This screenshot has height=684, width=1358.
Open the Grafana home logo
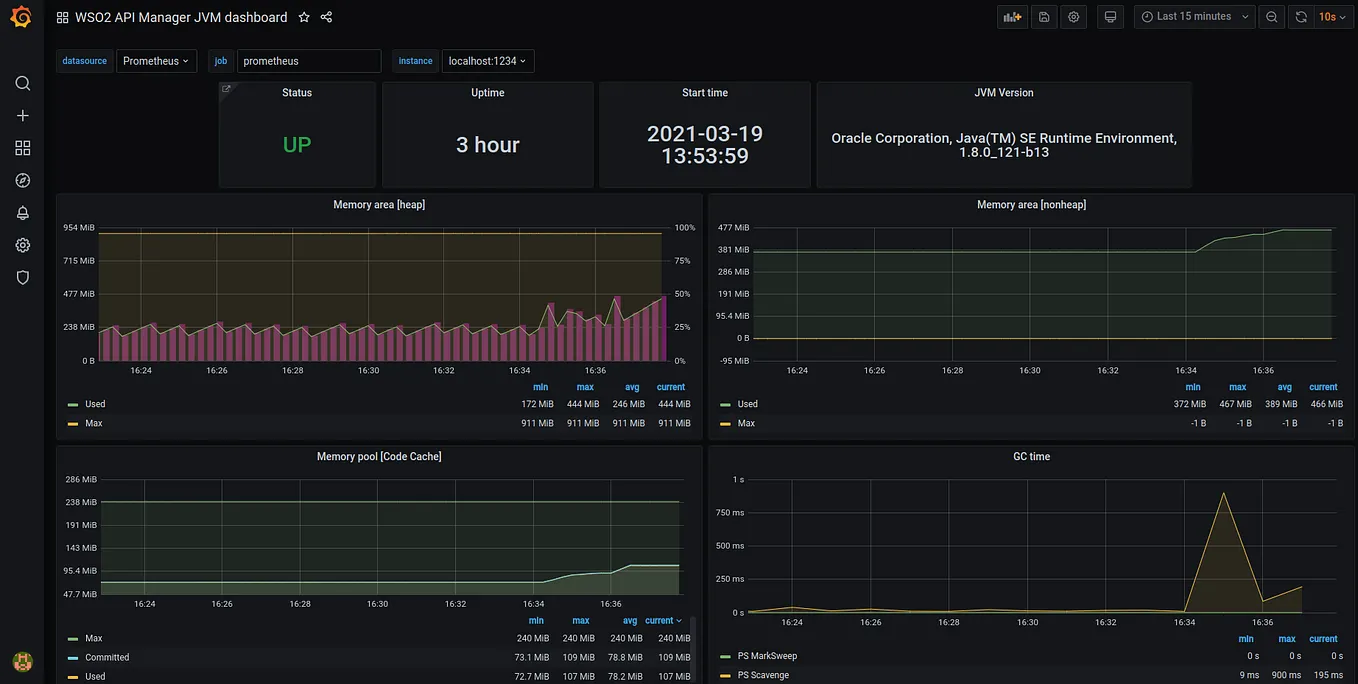click(21, 17)
